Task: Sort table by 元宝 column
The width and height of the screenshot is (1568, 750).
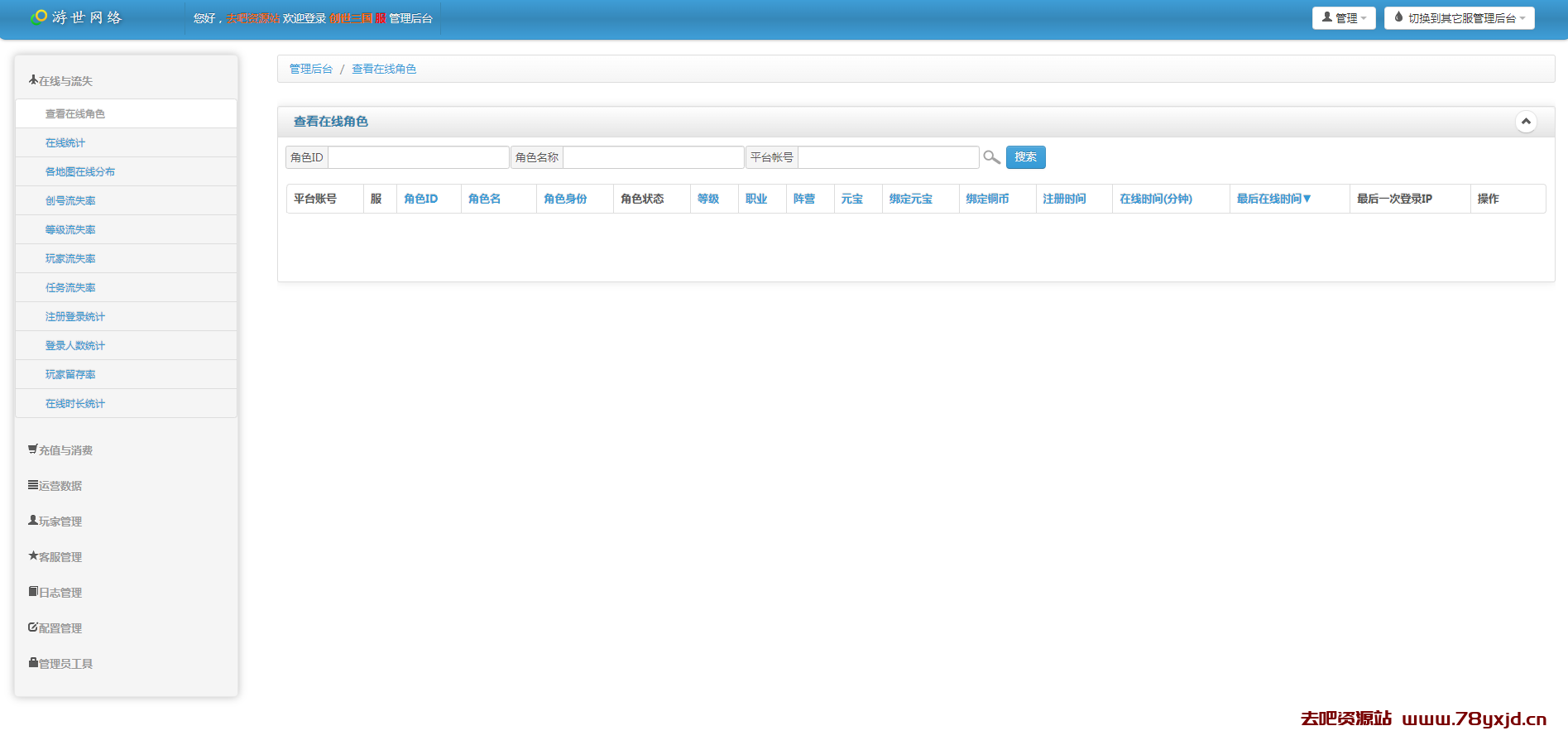Action: pos(852,199)
